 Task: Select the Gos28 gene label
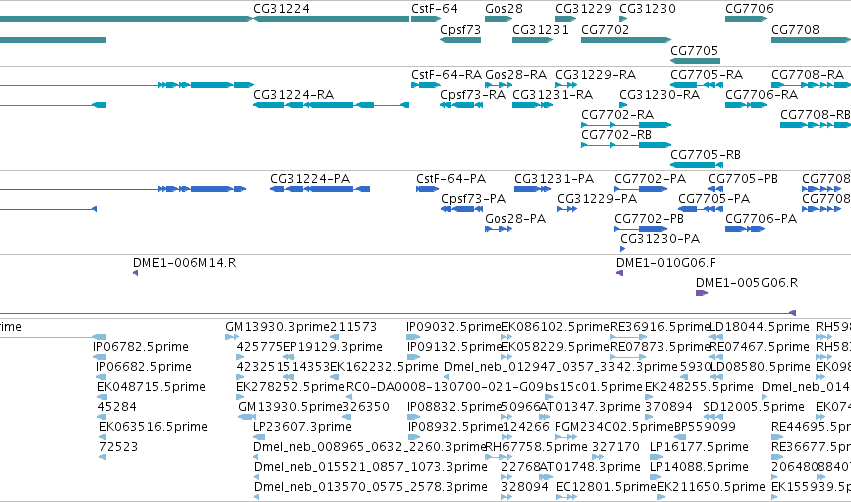coord(504,9)
